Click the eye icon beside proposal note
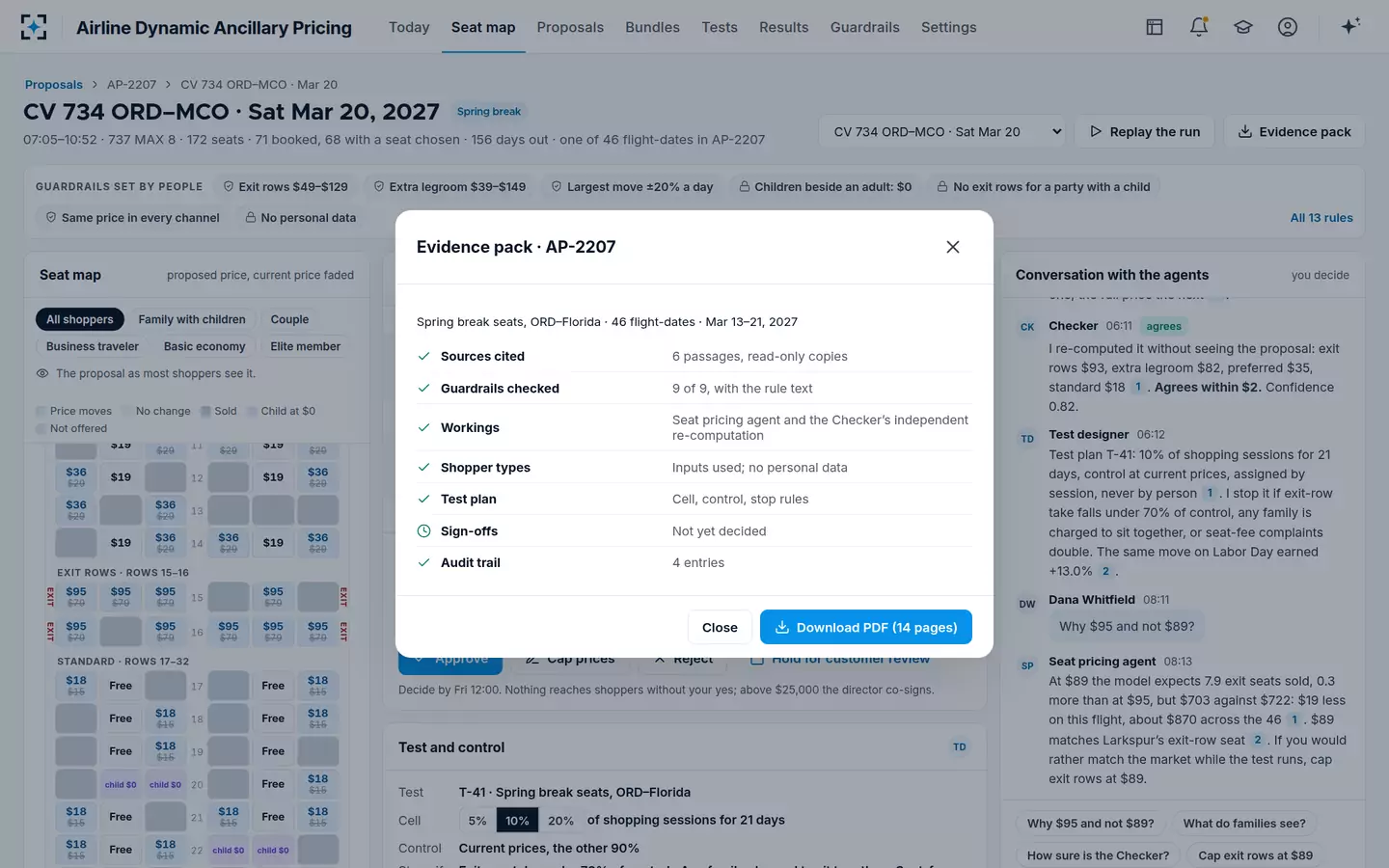 tap(42, 373)
